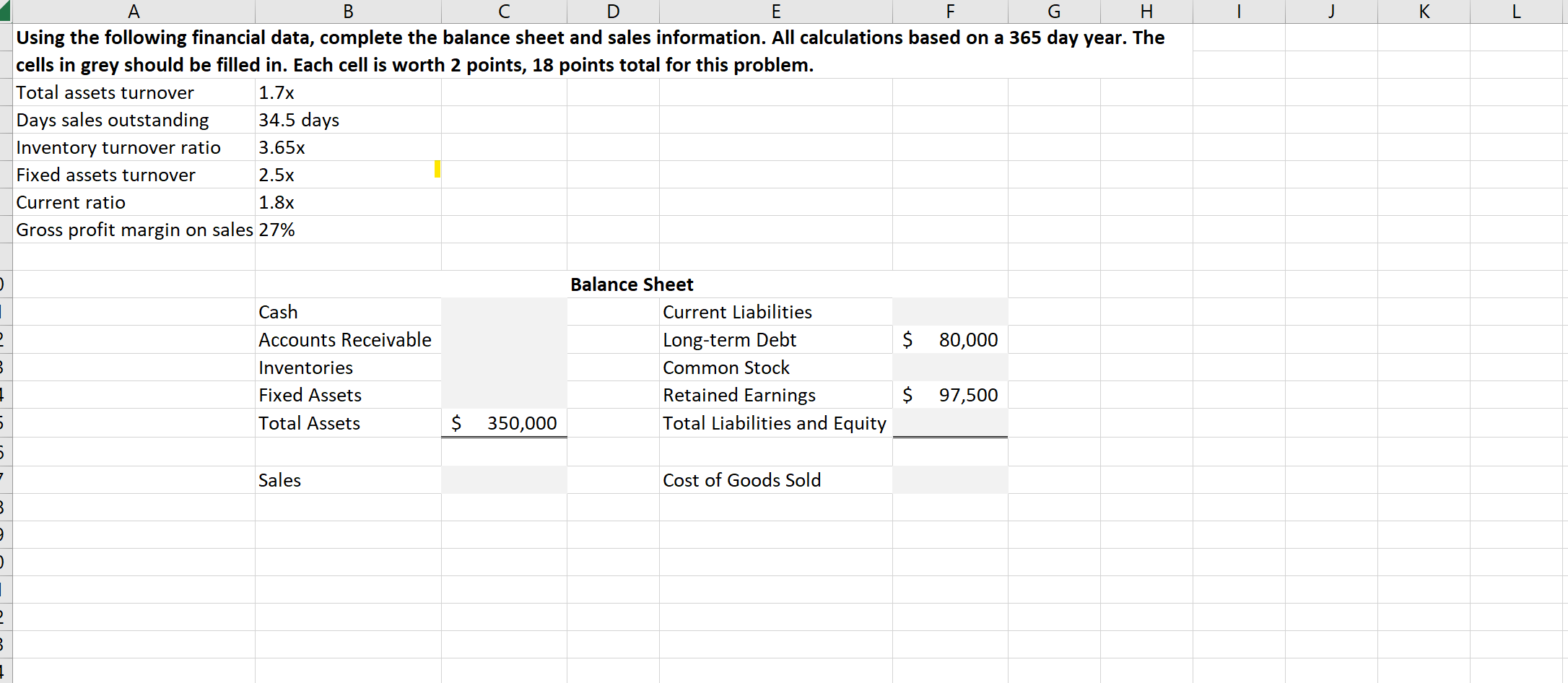This screenshot has width=1568, height=683.
Task: Click the 'Long-term Debt' label
Action: pyautogui.click(x=729, y=339)
